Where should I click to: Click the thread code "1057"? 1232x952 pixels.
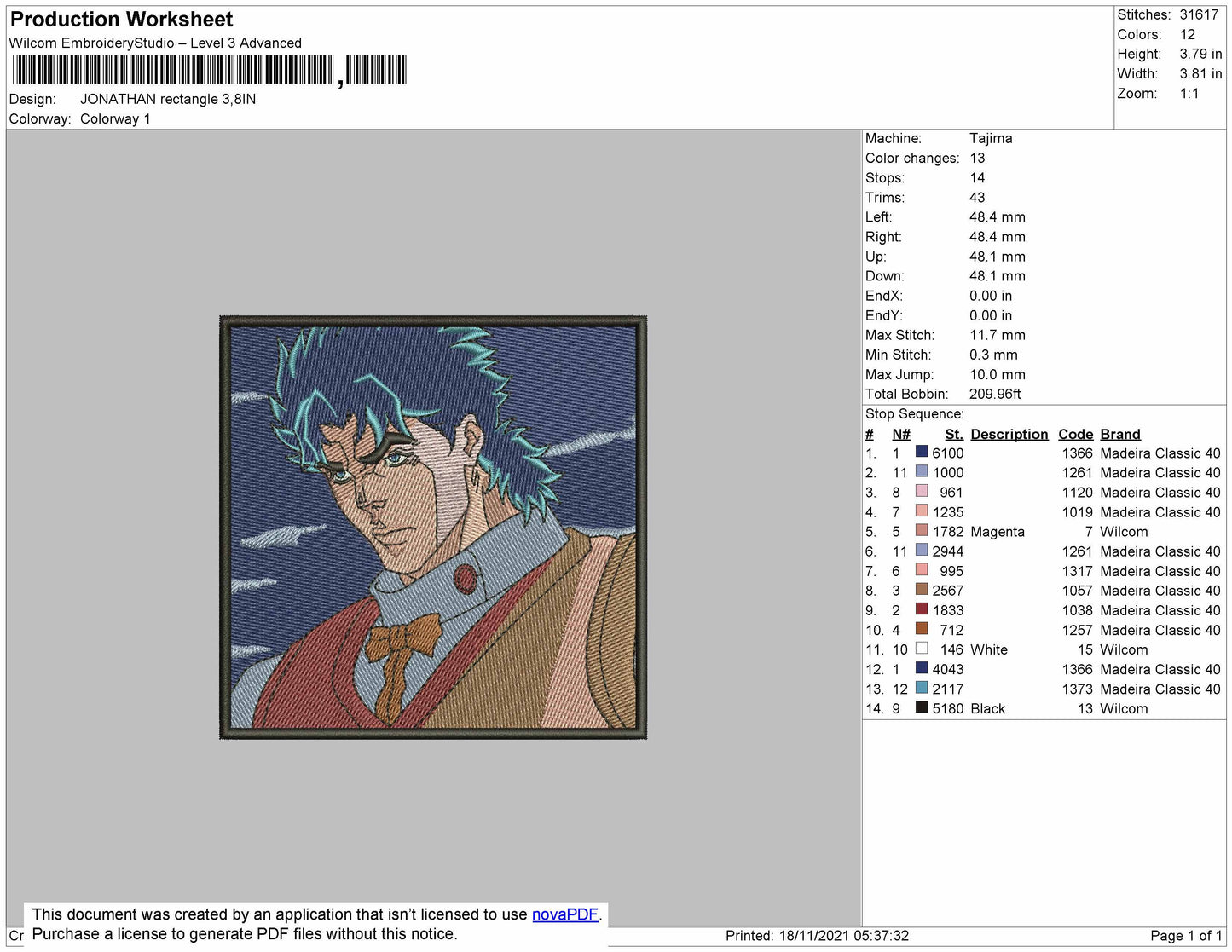point(1077,591)
